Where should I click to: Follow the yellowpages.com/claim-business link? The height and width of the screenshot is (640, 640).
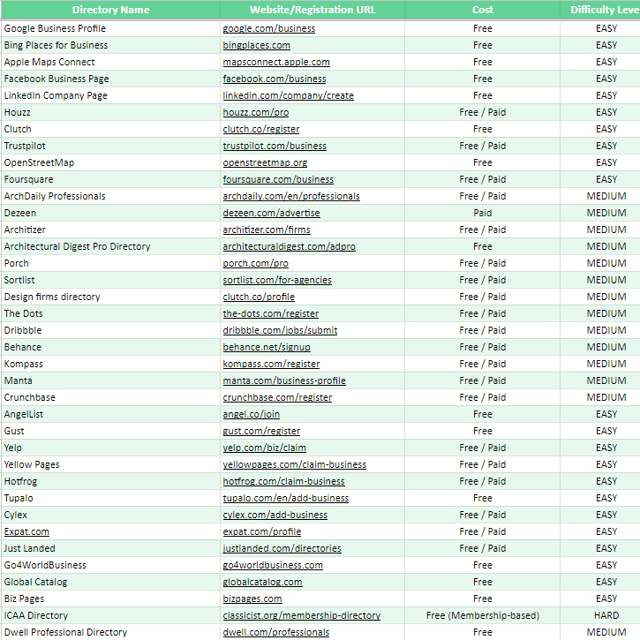coord(294,464)
